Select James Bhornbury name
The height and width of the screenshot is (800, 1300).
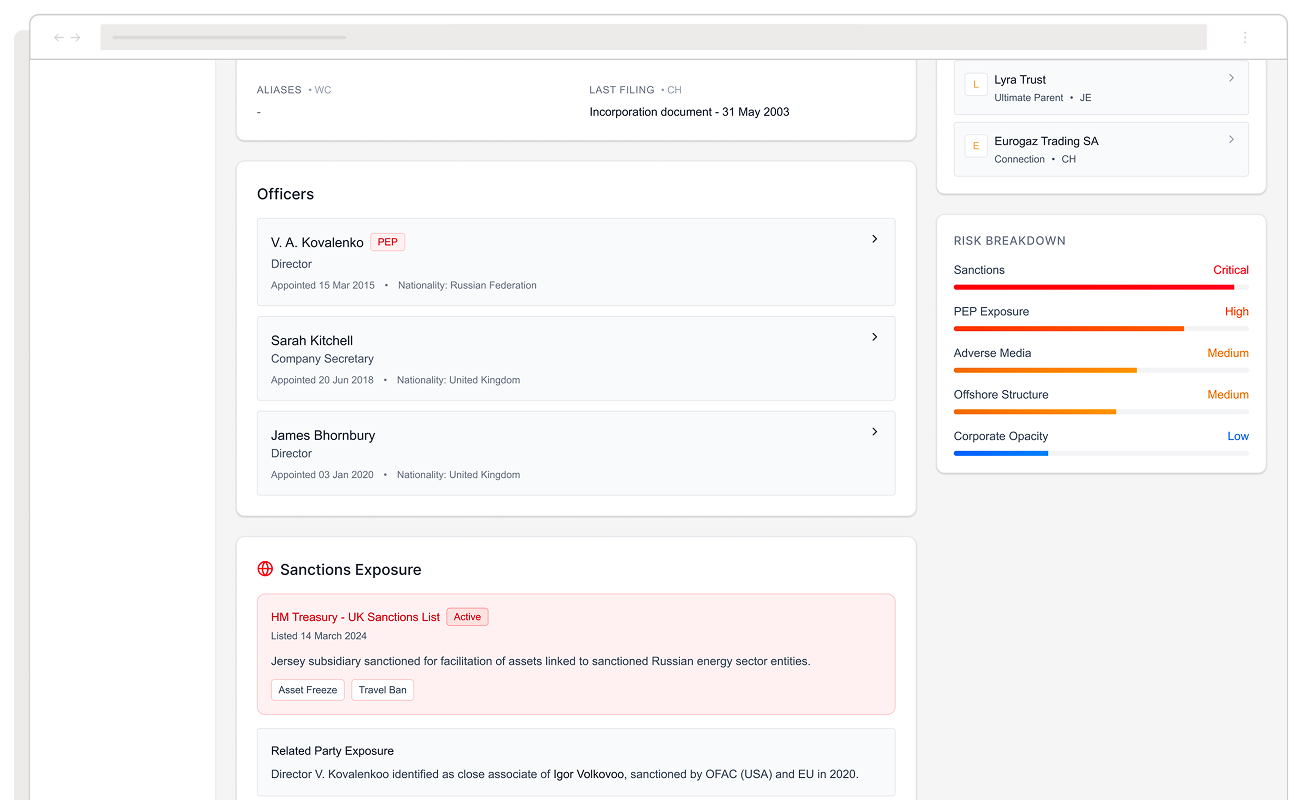(323, 436)
